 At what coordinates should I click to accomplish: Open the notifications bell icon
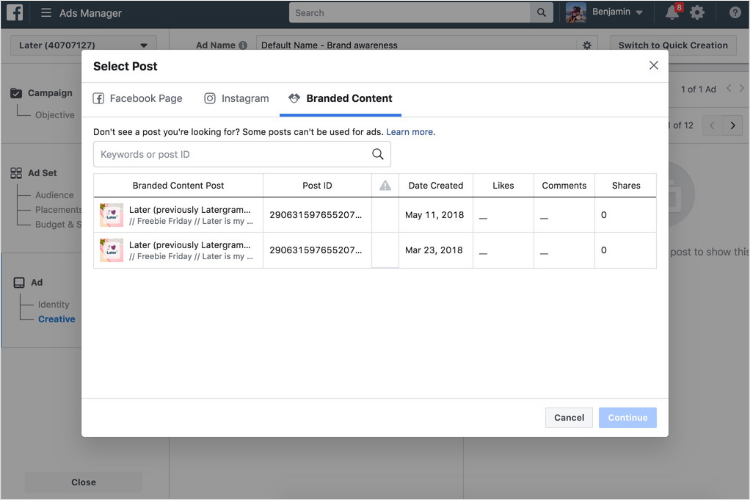pyautogui.click(x=672, y=12)
